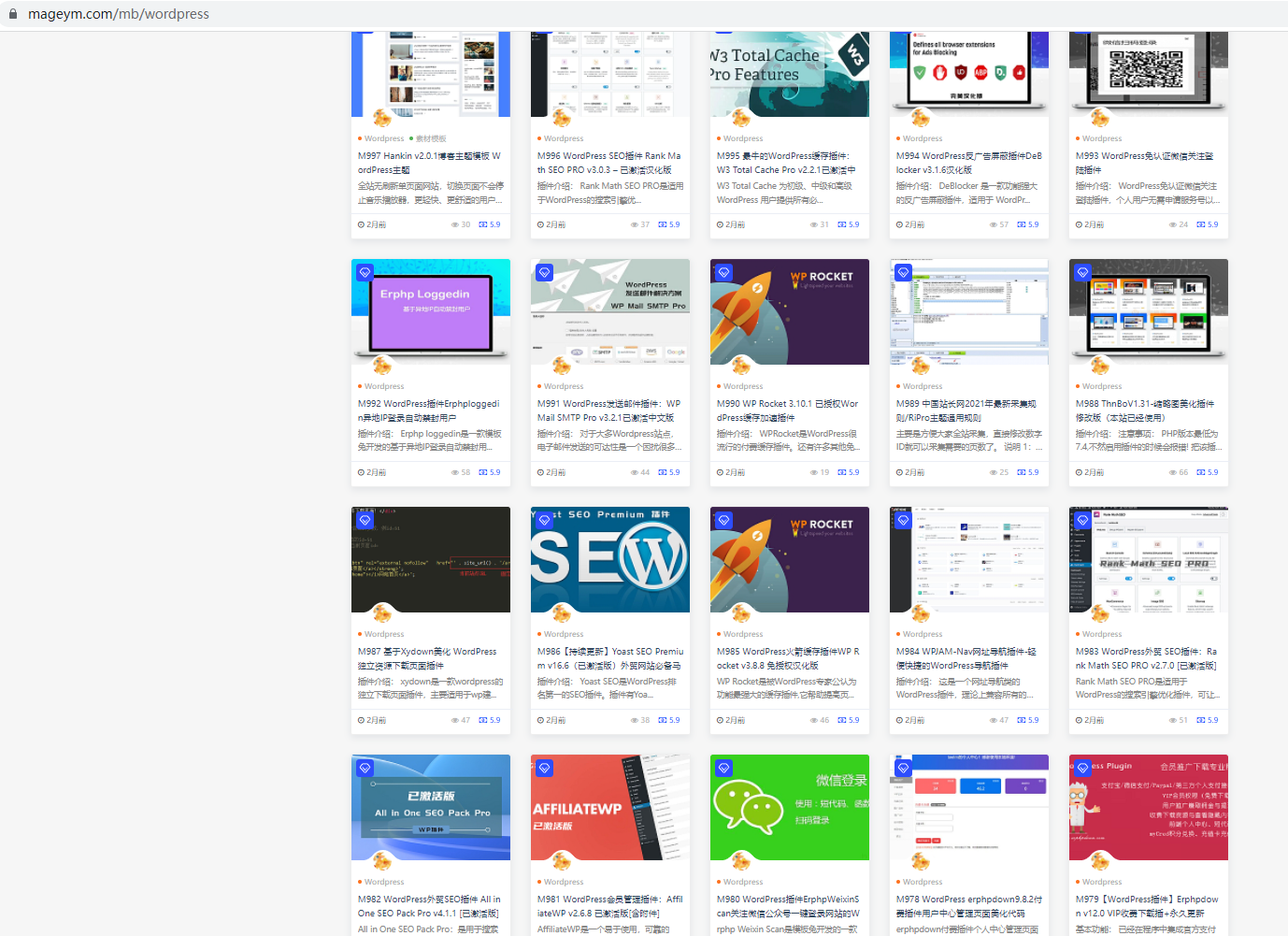The width and height of the screenshot is (1288, 936).
Task: Open the M979 Erphpdown v12.0 title link
Action: point(1147,906)
